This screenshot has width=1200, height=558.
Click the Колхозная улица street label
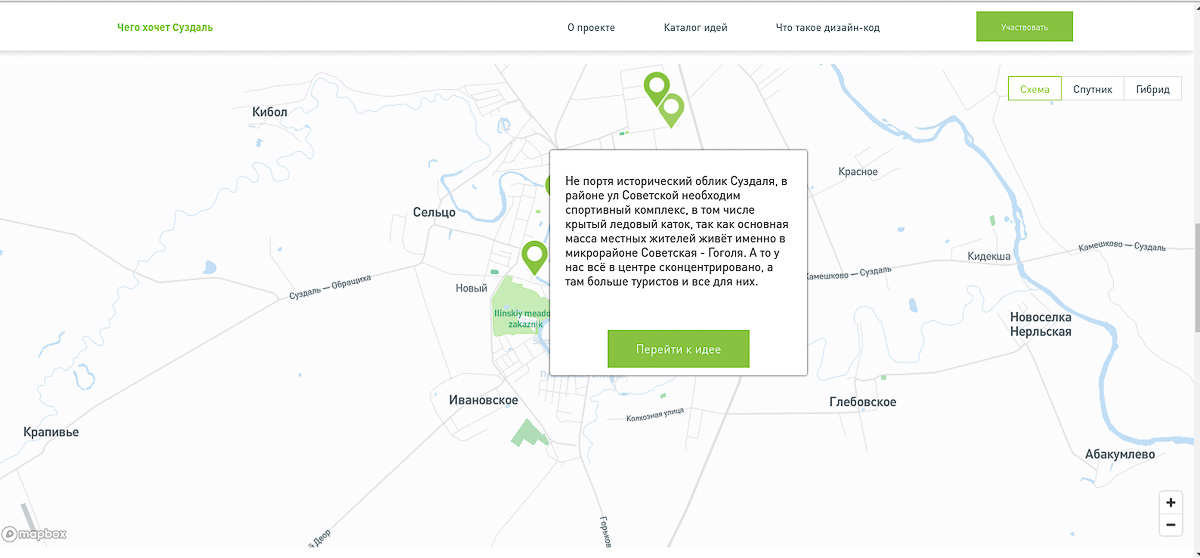[655, 414]
